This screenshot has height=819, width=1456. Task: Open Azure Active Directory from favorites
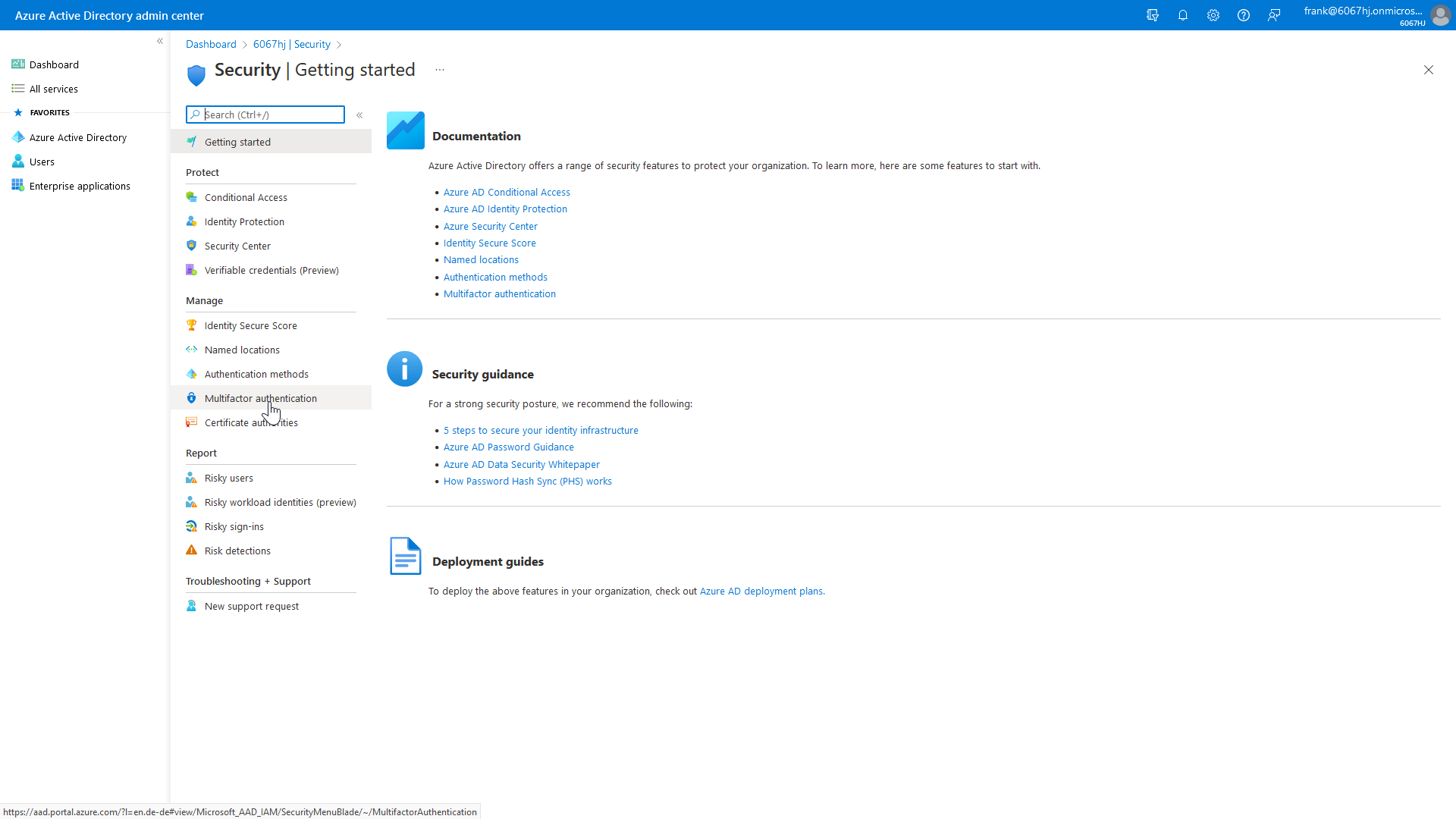pyautogui.click(x=78, y=137)
